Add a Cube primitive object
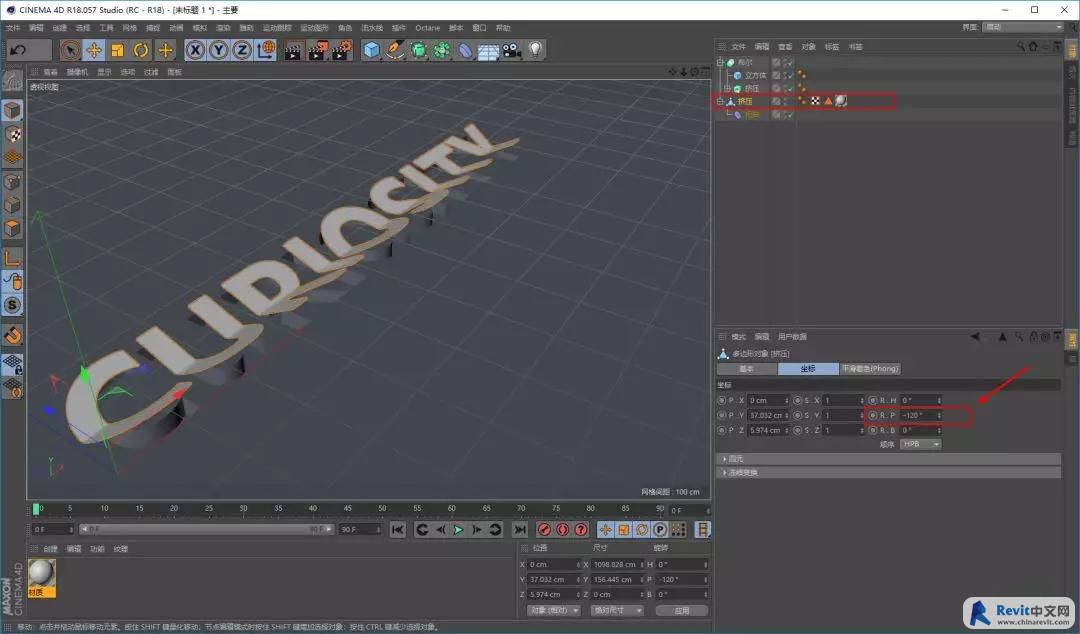The width and height of the screenshot is (1080, 634). [371, 50]
